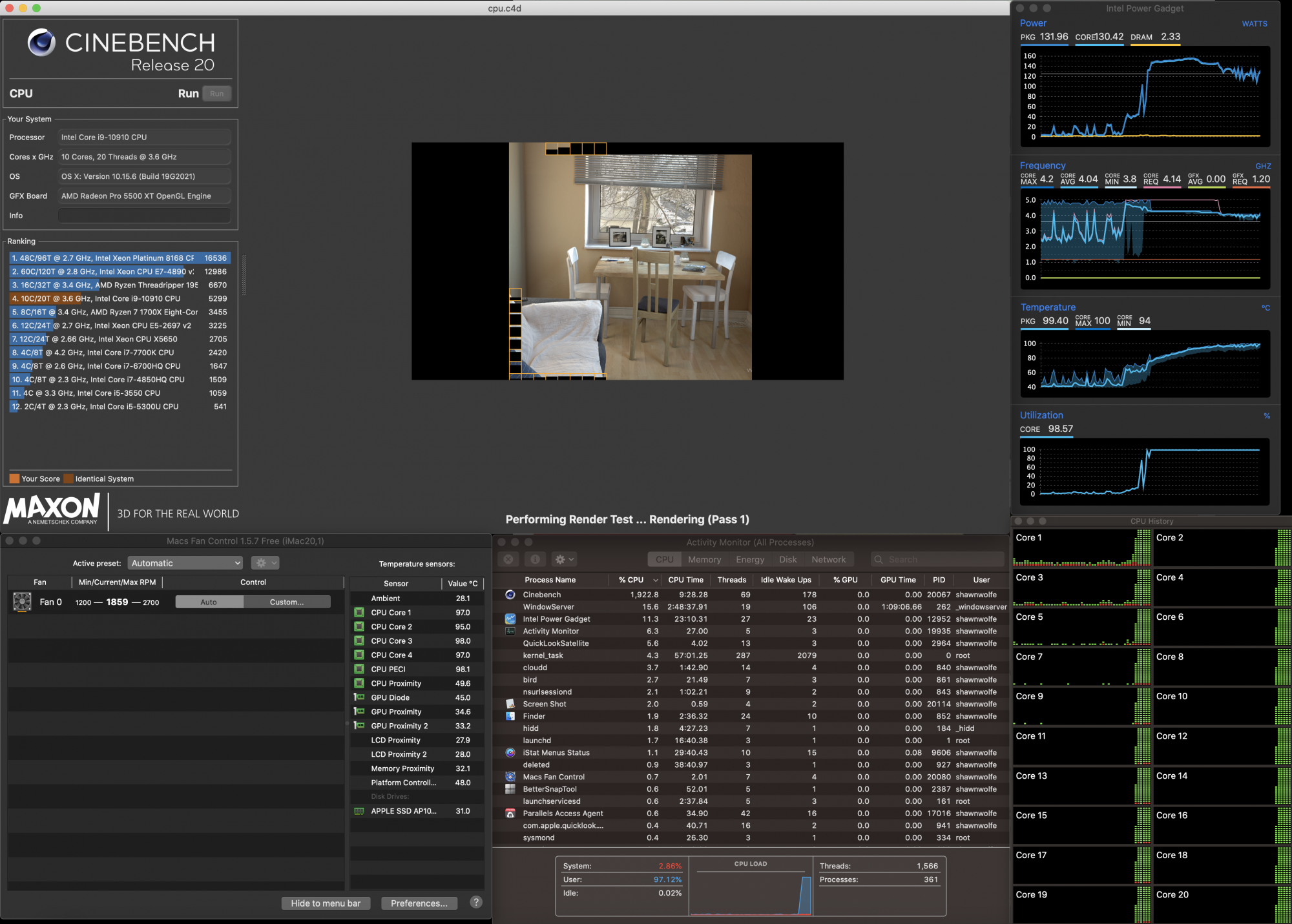Click the Activity Monitor inspect process info icon
This screenshot has width=1292, height=924.
pos(535,559)
